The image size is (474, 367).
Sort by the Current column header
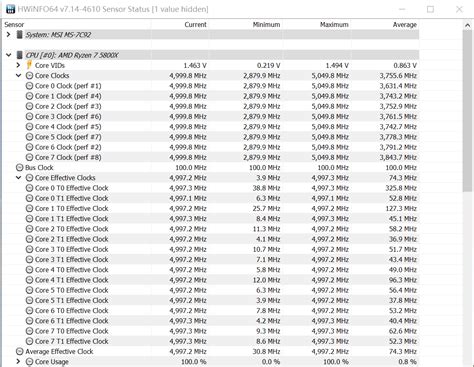click(x=195, y=25)
